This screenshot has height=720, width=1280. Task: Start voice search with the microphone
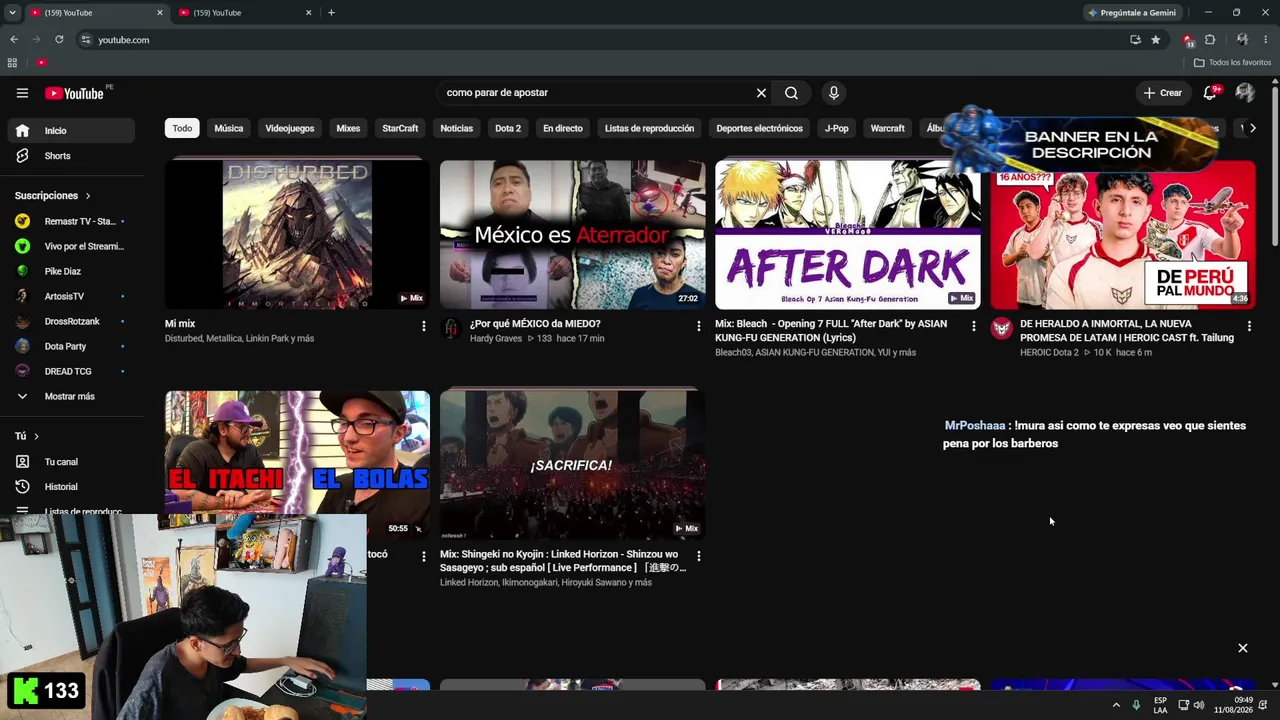pyautogui.click(x=834, y=93)
